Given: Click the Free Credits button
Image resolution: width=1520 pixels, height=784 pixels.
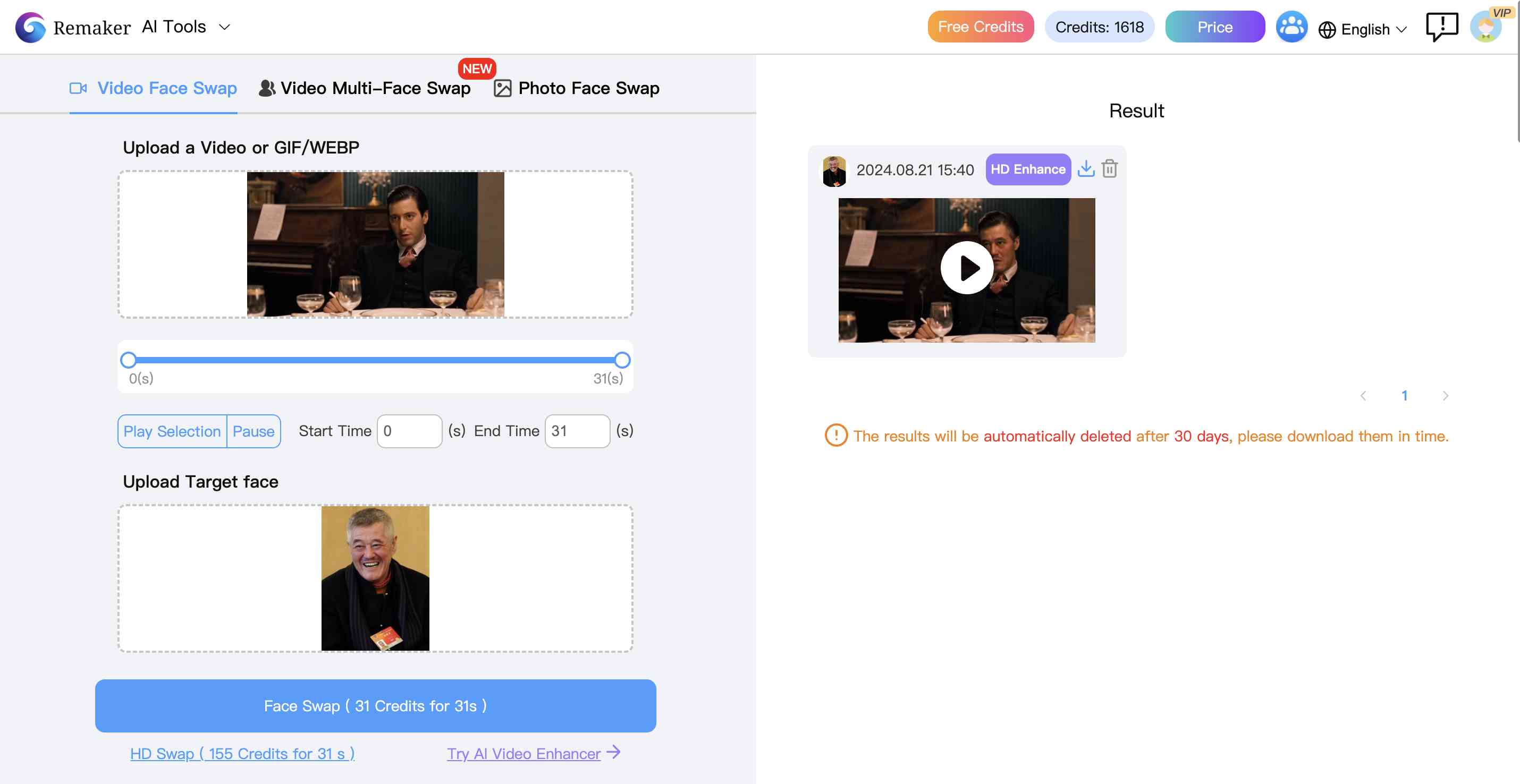Looking at the screenshot, I should click(x=980, y=27).
